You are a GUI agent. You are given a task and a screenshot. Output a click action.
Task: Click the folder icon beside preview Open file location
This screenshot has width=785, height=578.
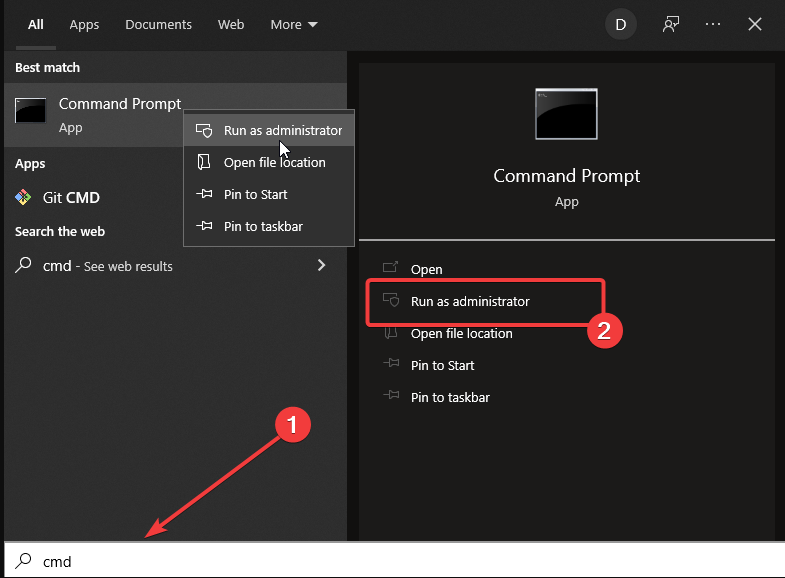(391, 332)
